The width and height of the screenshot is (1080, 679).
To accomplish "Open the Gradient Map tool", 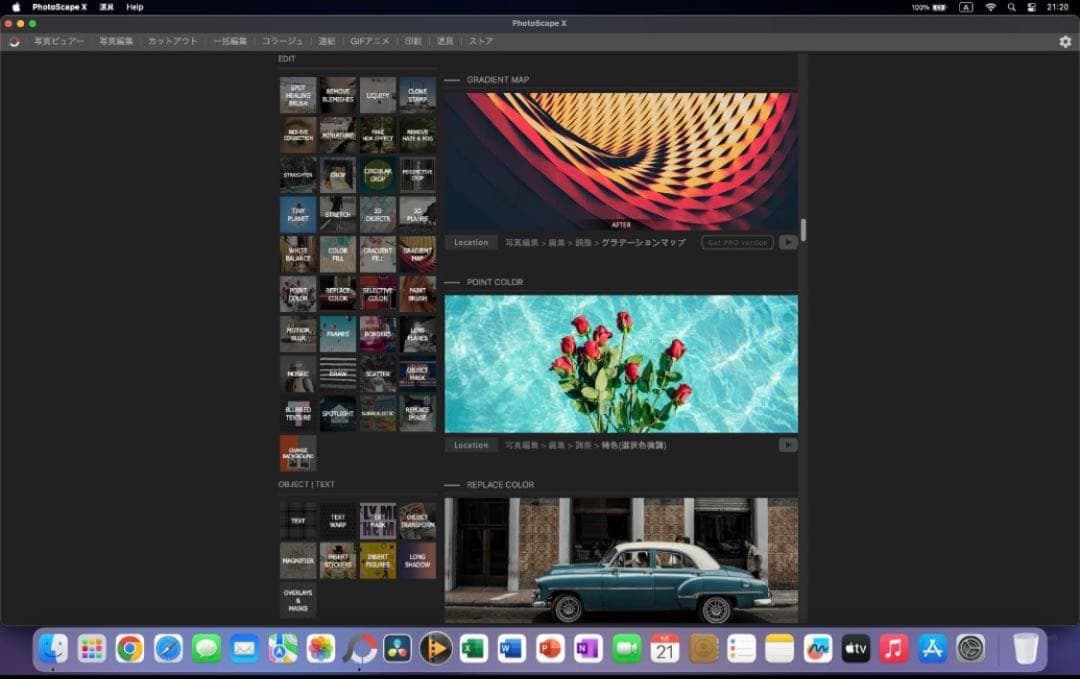I will (x=417, y=253).
